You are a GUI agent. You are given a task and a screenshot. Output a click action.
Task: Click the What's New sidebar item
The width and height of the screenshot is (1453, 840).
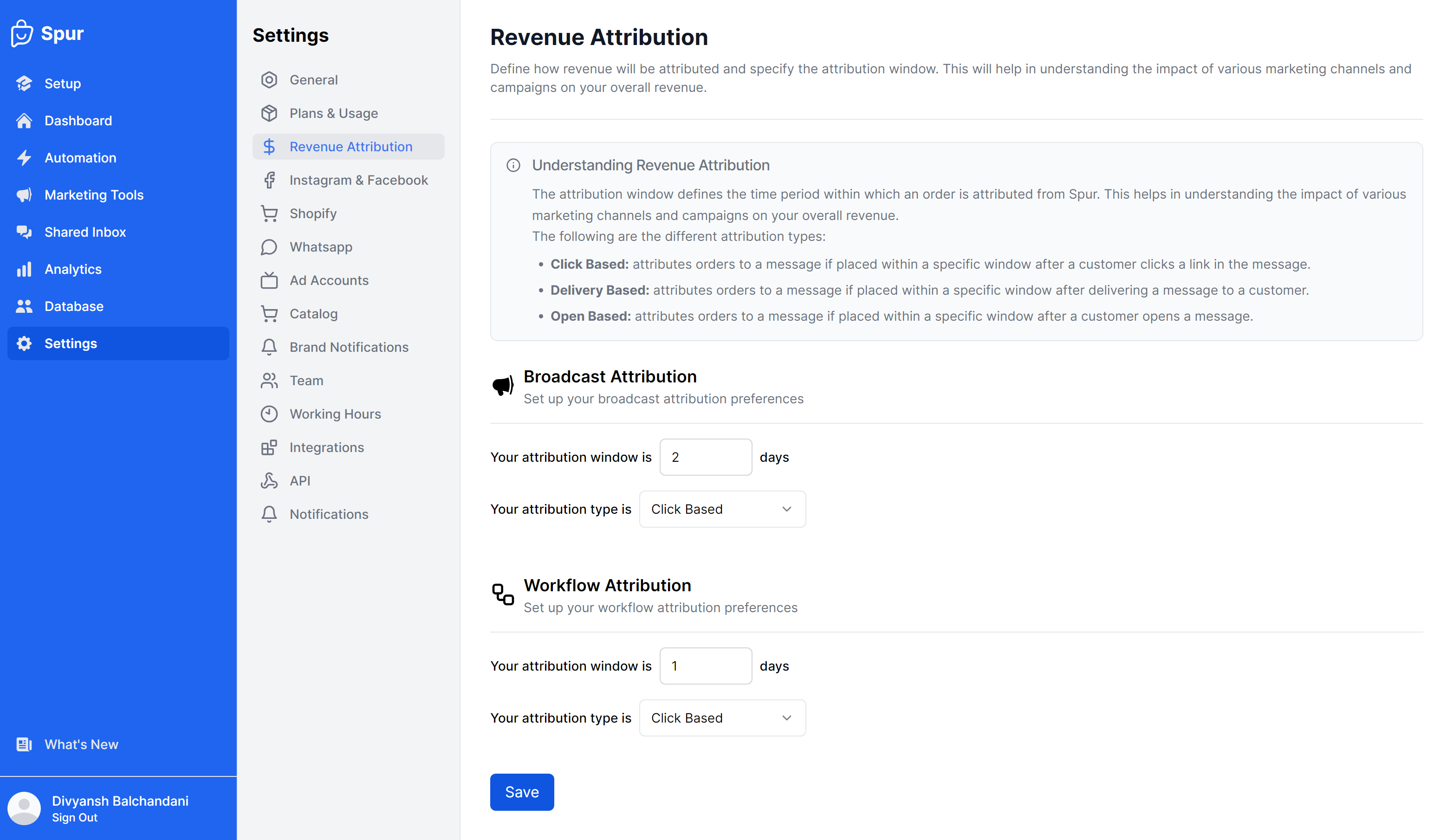[81, 744]
